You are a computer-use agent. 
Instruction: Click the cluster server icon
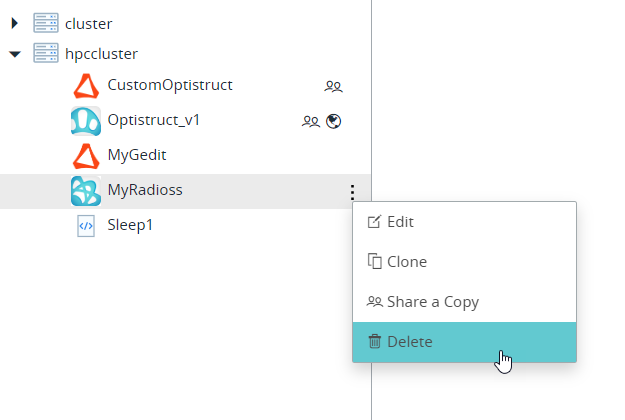click(x=46, y=24)
